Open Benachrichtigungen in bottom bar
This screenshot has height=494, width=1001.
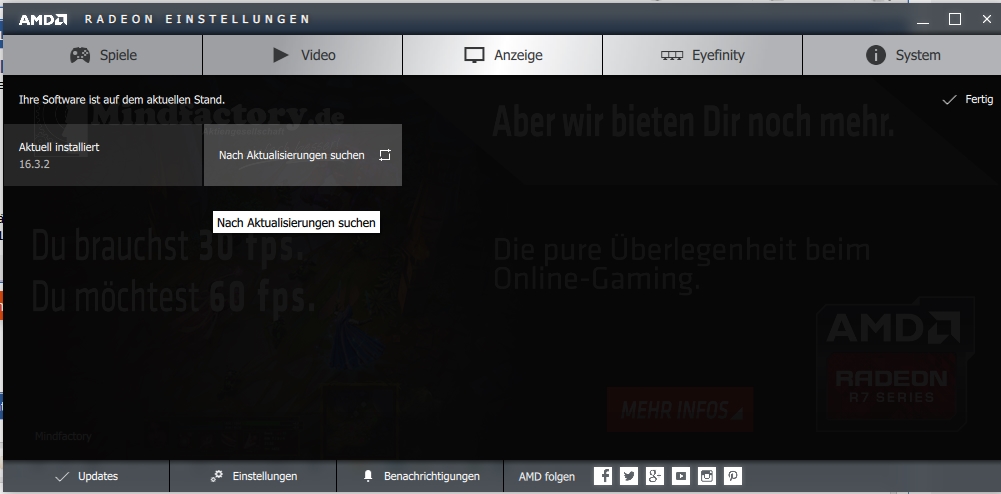click(x=420, y=476)
